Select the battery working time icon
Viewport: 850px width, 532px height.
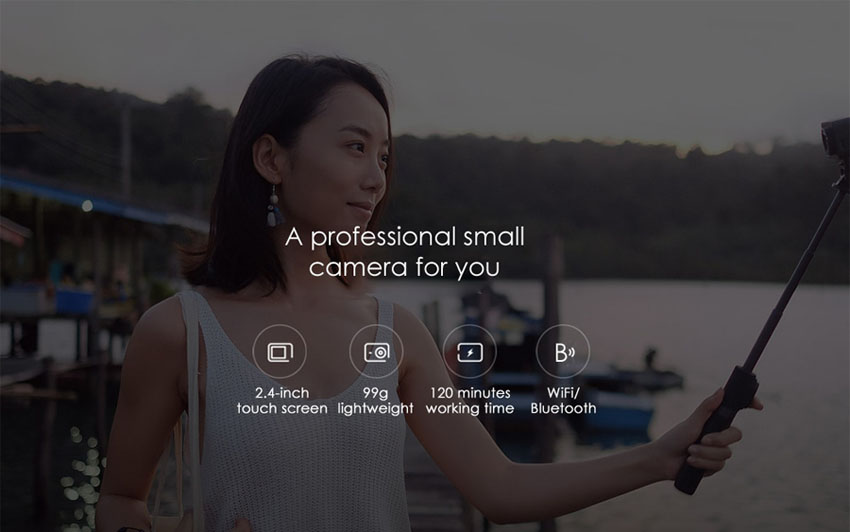click(x=469, y=352)
